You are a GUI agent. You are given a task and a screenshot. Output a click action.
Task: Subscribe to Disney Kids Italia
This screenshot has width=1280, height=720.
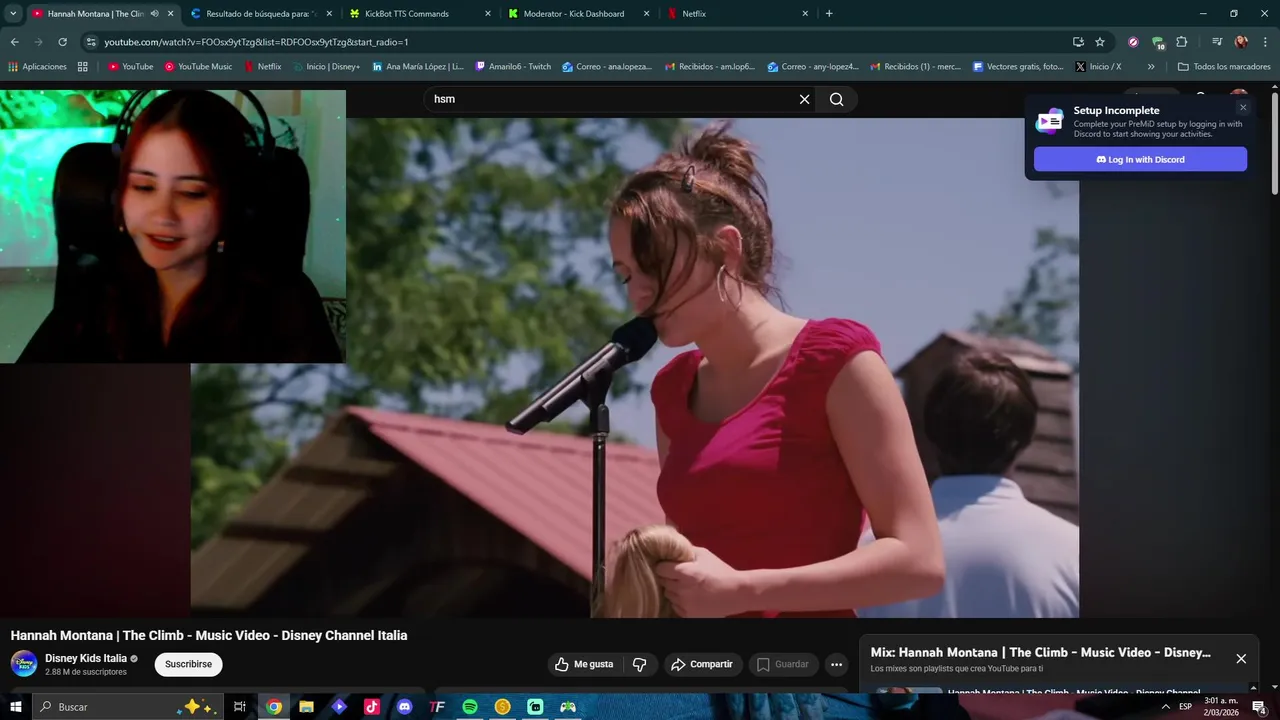[x=188, y=664]
